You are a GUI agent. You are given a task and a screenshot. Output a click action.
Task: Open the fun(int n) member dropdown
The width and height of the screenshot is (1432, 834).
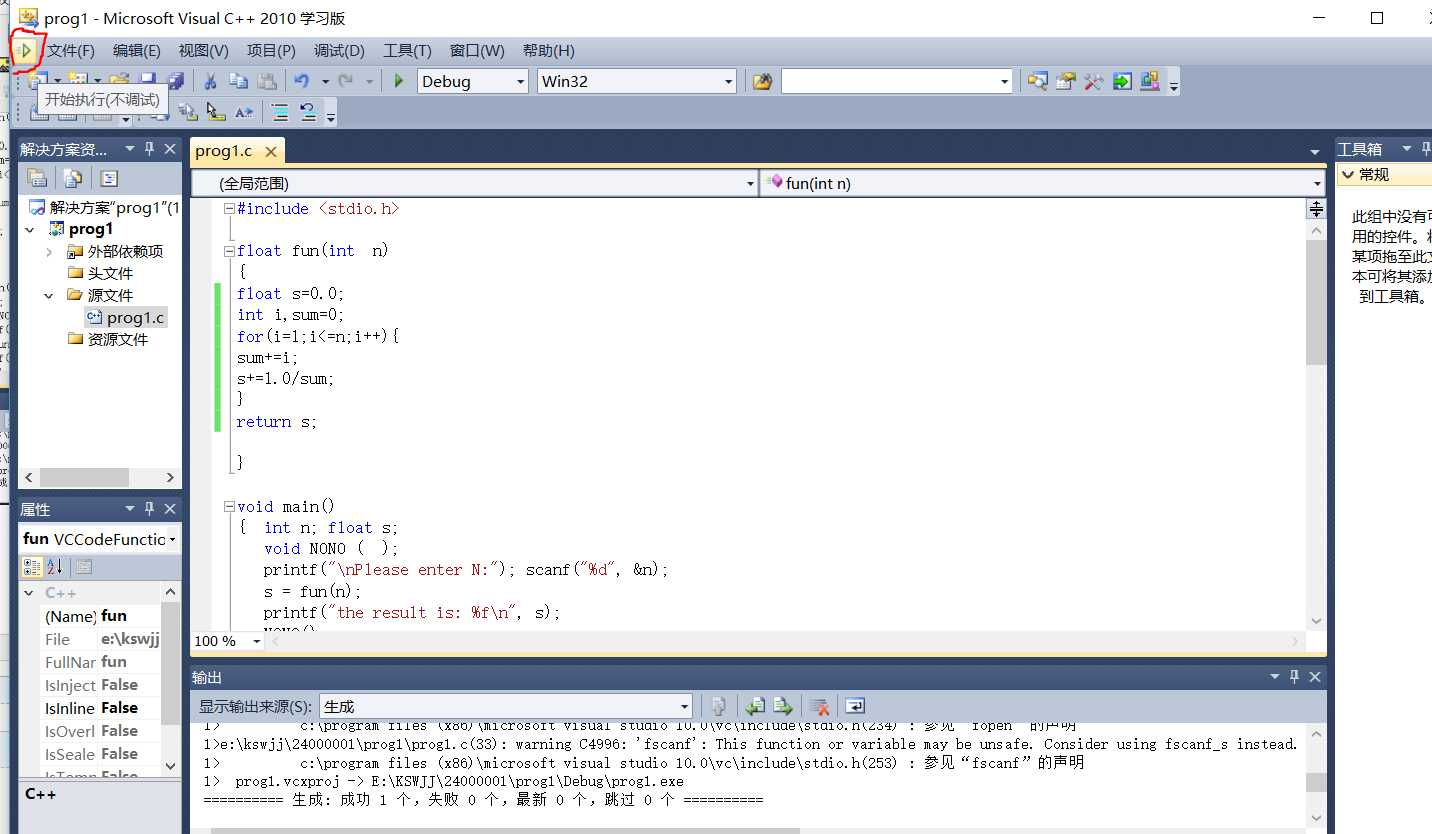tap(1317, 184)
